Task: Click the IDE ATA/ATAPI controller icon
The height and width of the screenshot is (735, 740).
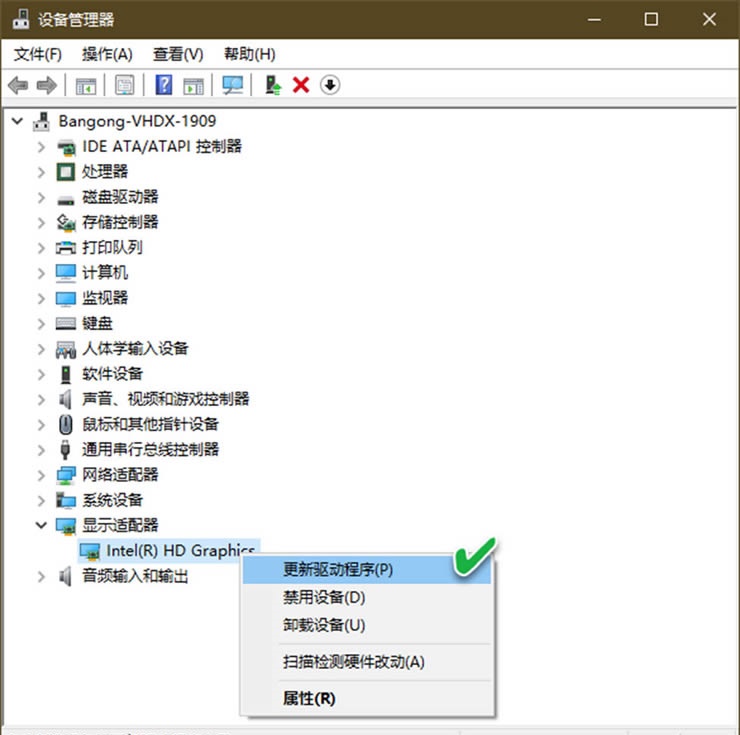Action: (x=66, y=147)
